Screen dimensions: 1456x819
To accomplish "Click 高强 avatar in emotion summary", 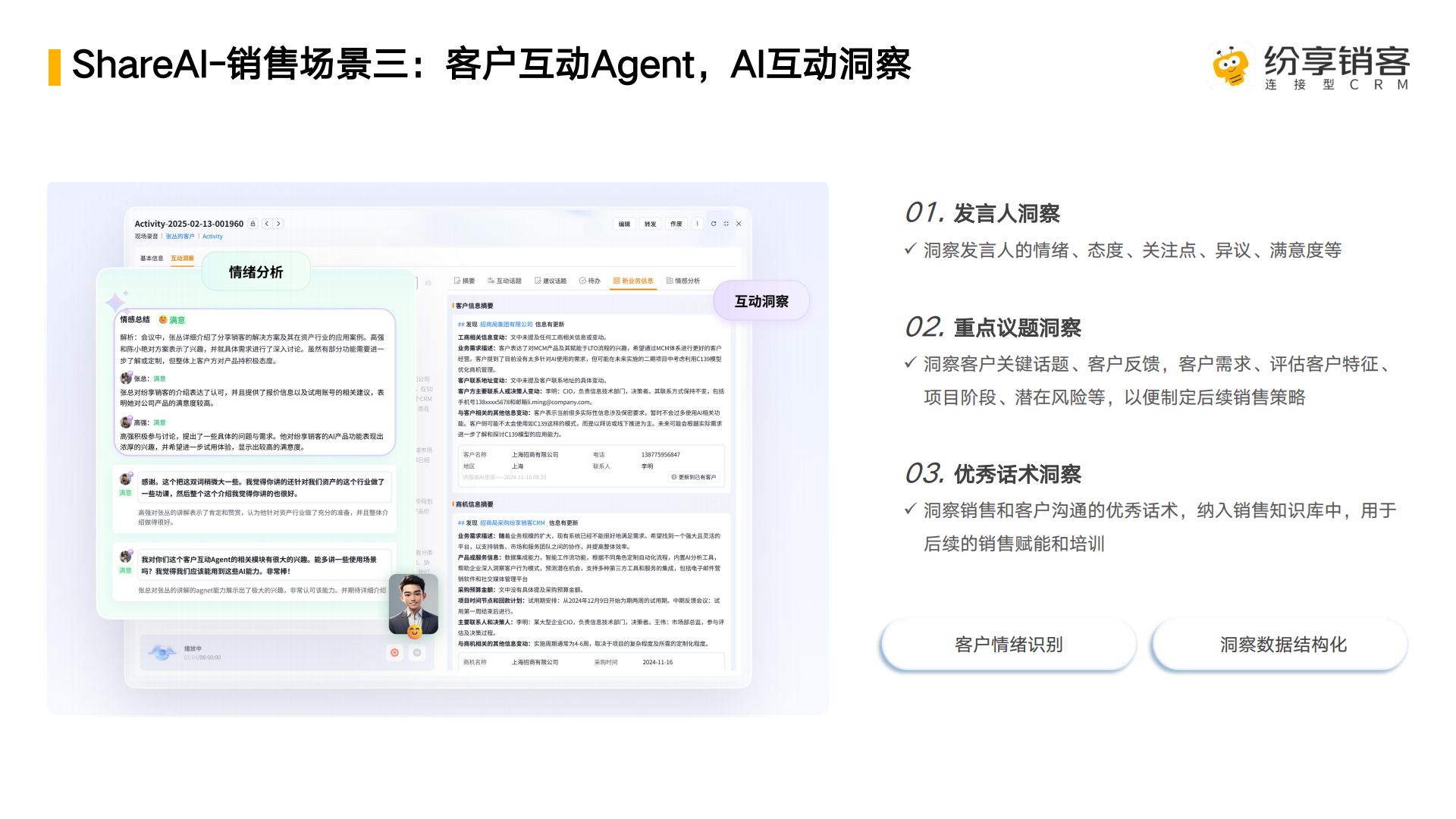I will tap(126, 422).
